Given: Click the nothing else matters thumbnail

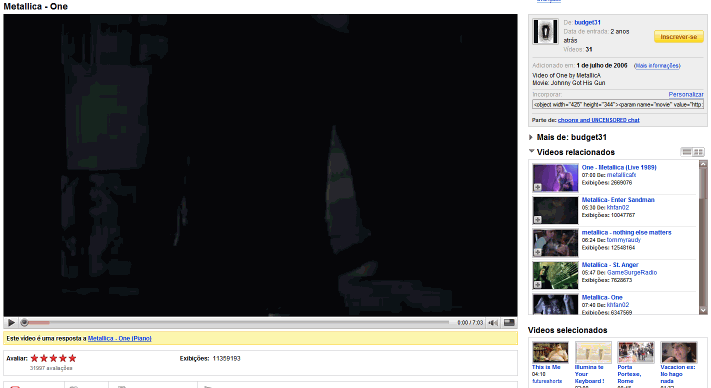Looking at the screenshot, I should (x=555, y=243).
